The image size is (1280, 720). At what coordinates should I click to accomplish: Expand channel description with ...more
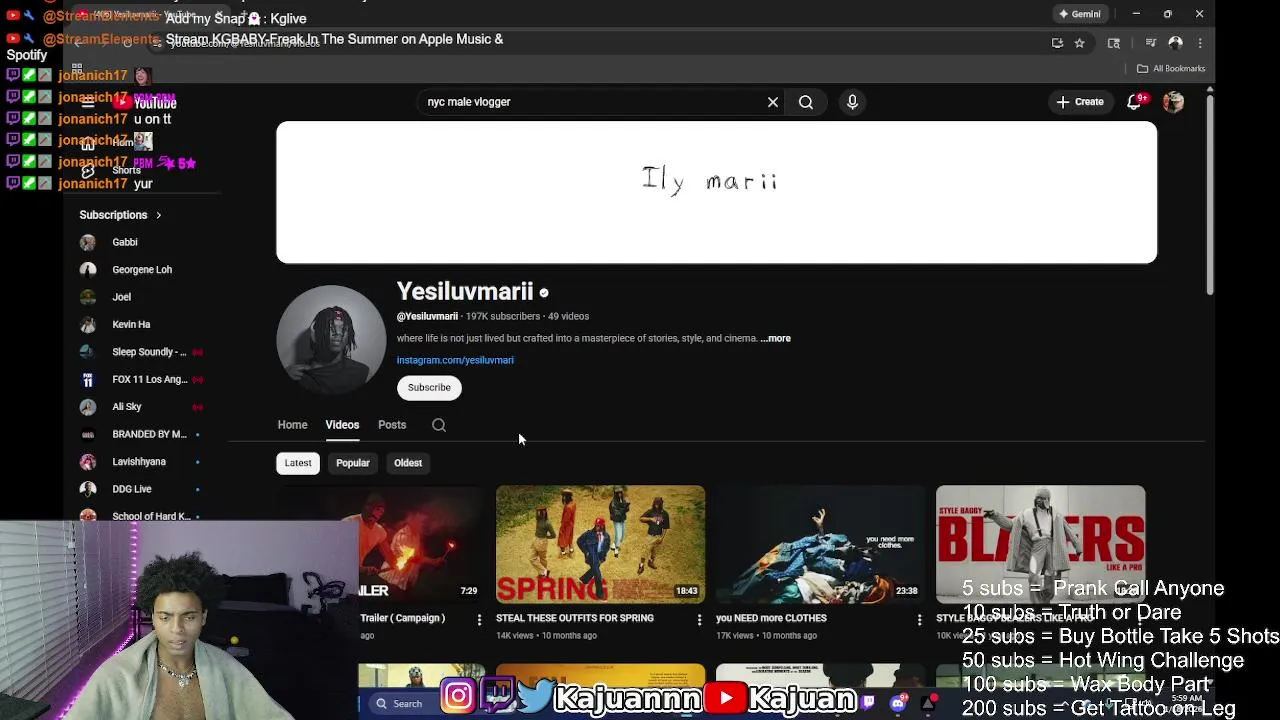pos(776,338)
